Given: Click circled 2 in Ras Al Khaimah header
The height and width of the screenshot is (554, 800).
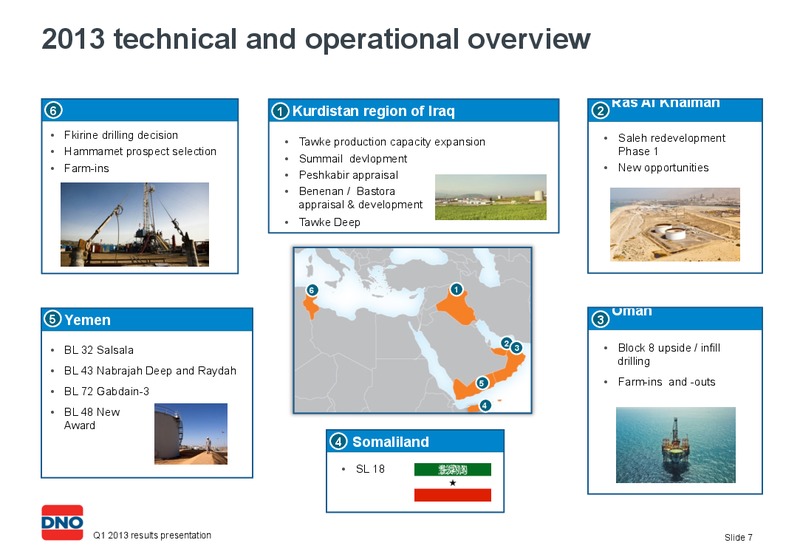Looking at the screenshot, I should [x=600, y=110].
